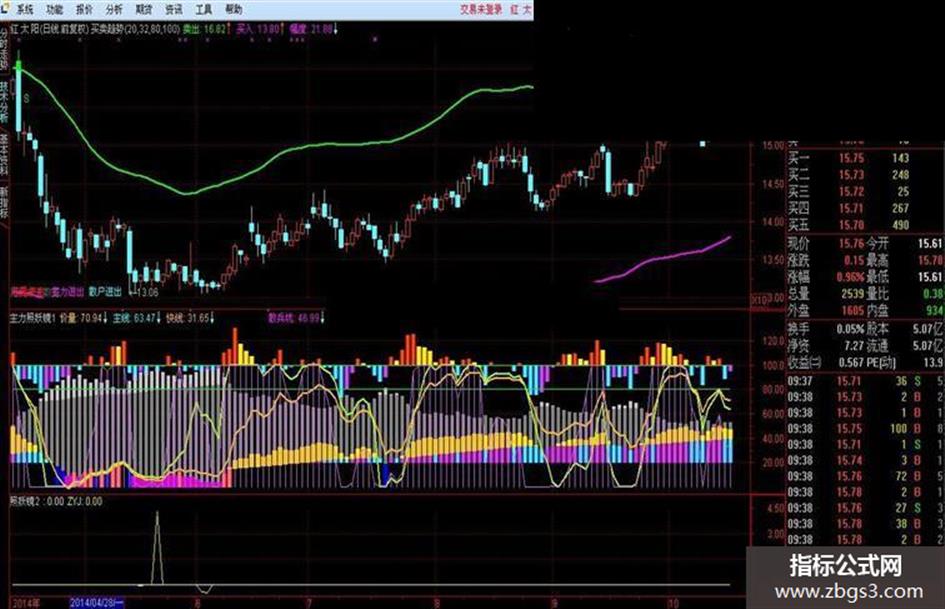Click the 卖出 16.82 indicator value
945x609 pixels.
[x=205, y=28]
